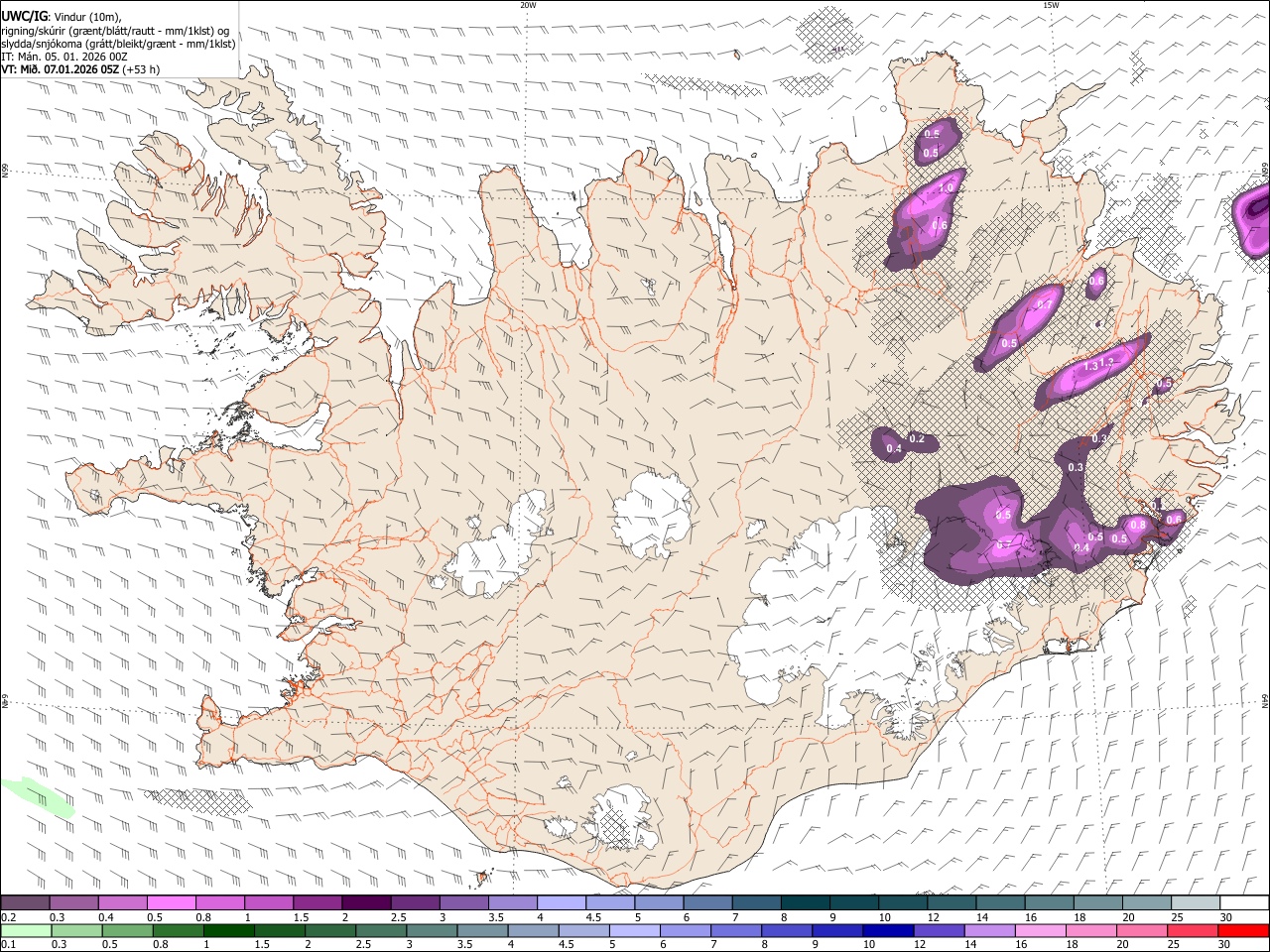Click the top-row legend label '12'

coord(934,917)
